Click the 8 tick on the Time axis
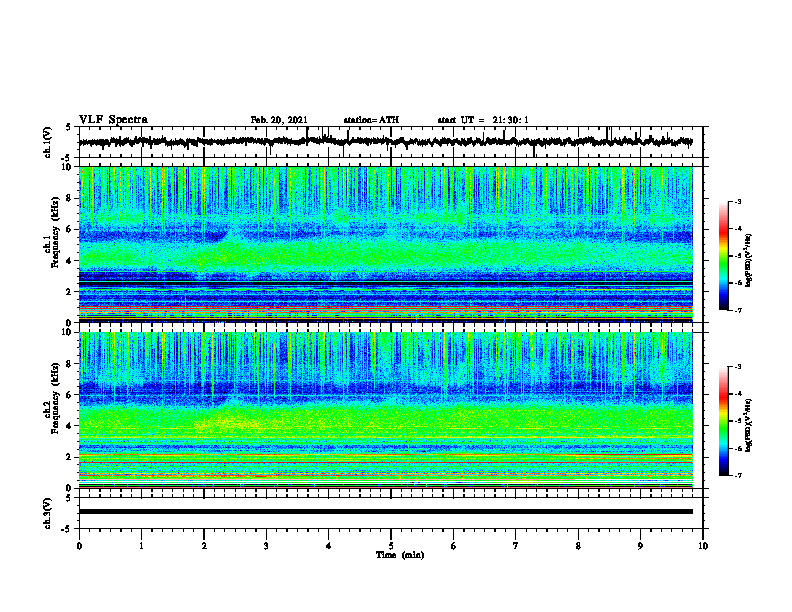 click(x=578, y=546)
